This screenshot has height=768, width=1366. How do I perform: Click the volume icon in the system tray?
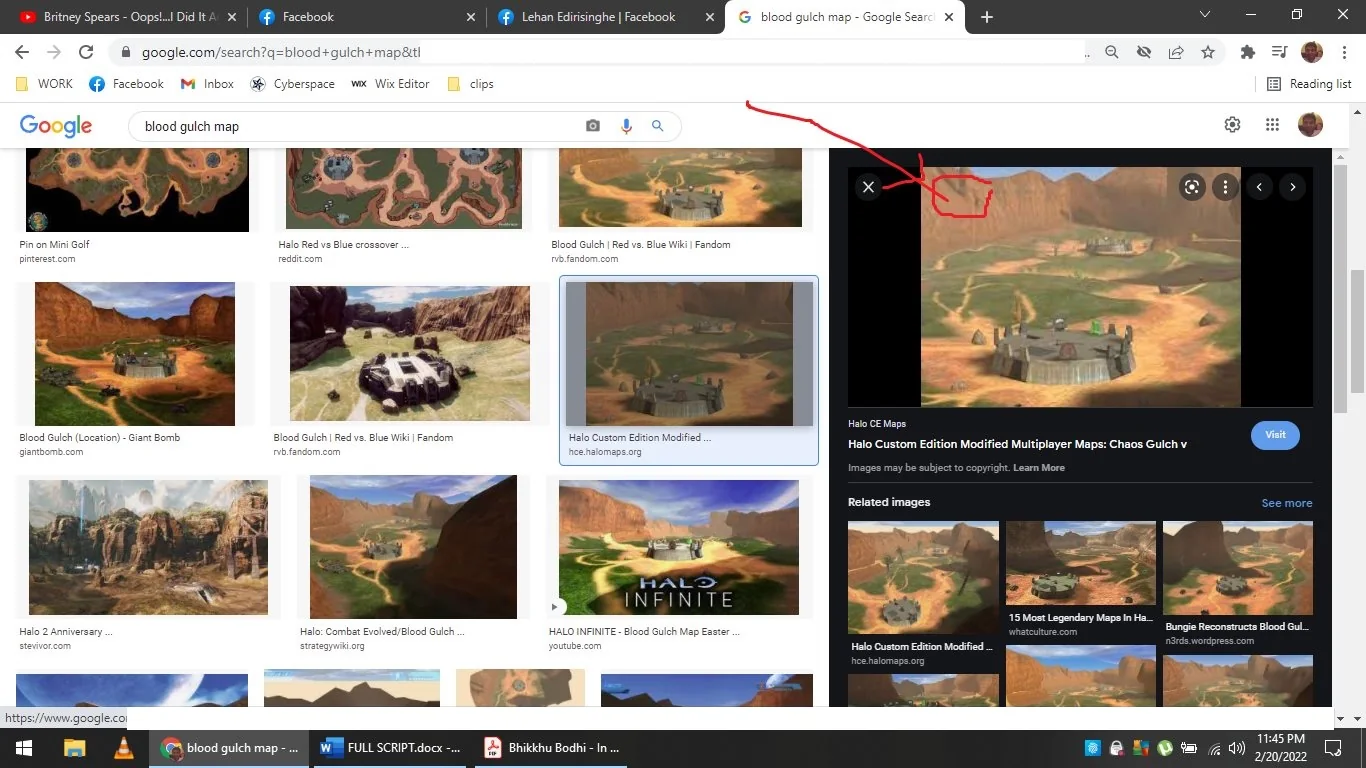pos(1237,748)
